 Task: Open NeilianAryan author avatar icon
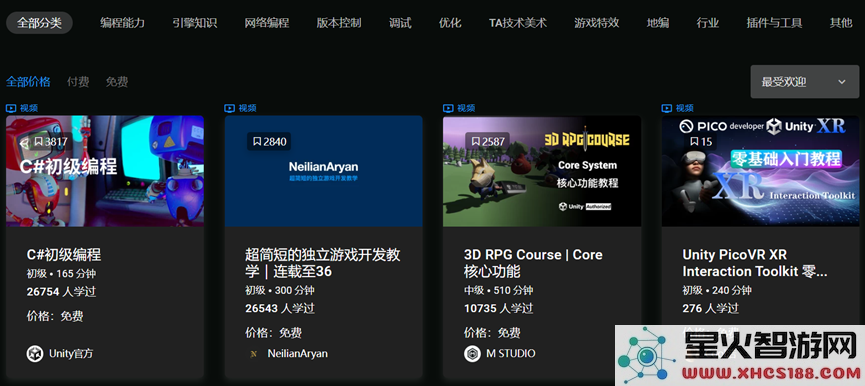click(x=253, y=354)
